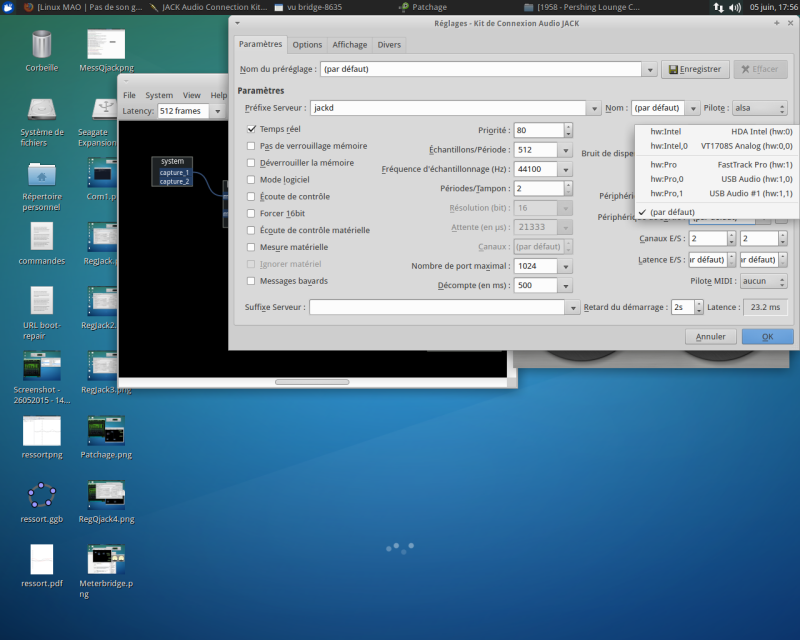Expand the Pilote alsa dropdown

click(760, 108)
